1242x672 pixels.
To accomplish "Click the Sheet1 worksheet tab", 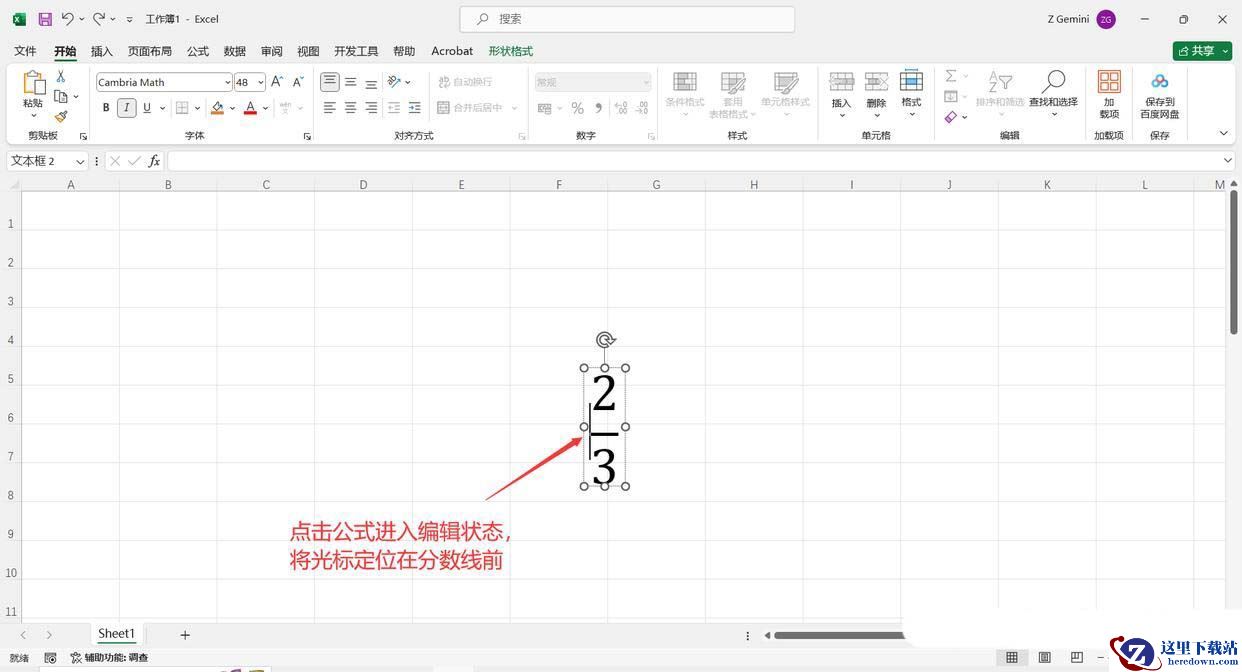I will [x=116, y=634].
